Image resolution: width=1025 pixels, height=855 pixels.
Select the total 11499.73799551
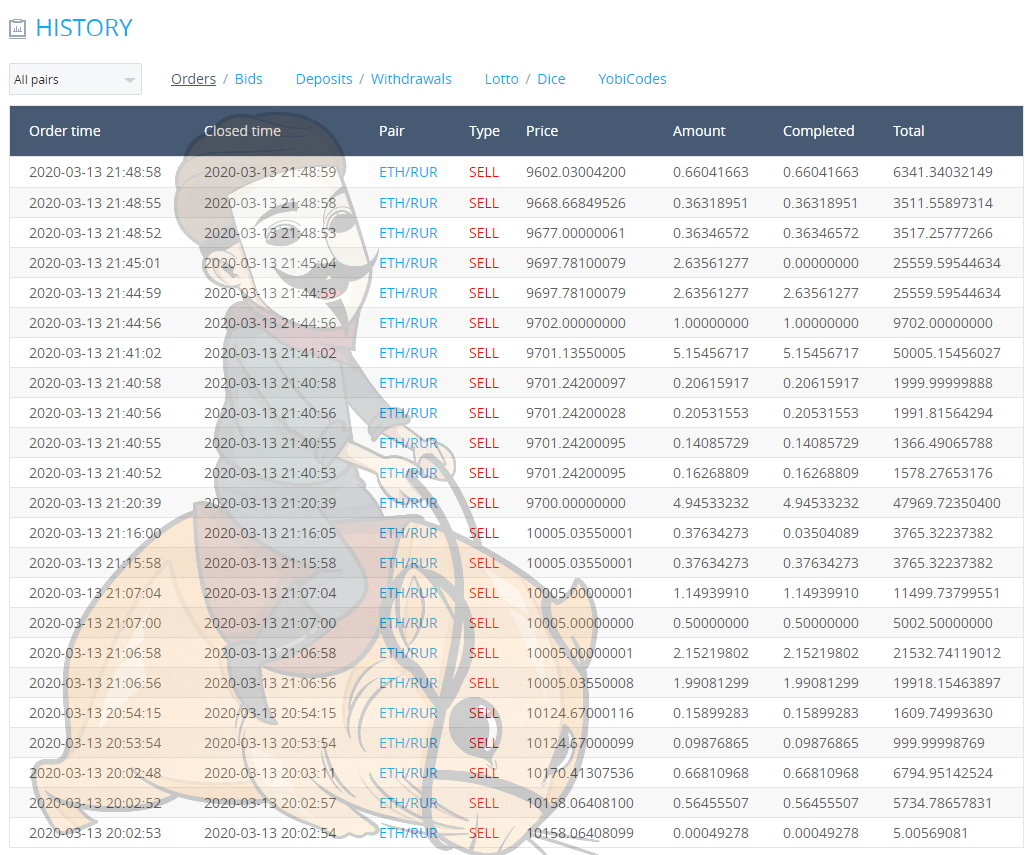coord(947,593)
